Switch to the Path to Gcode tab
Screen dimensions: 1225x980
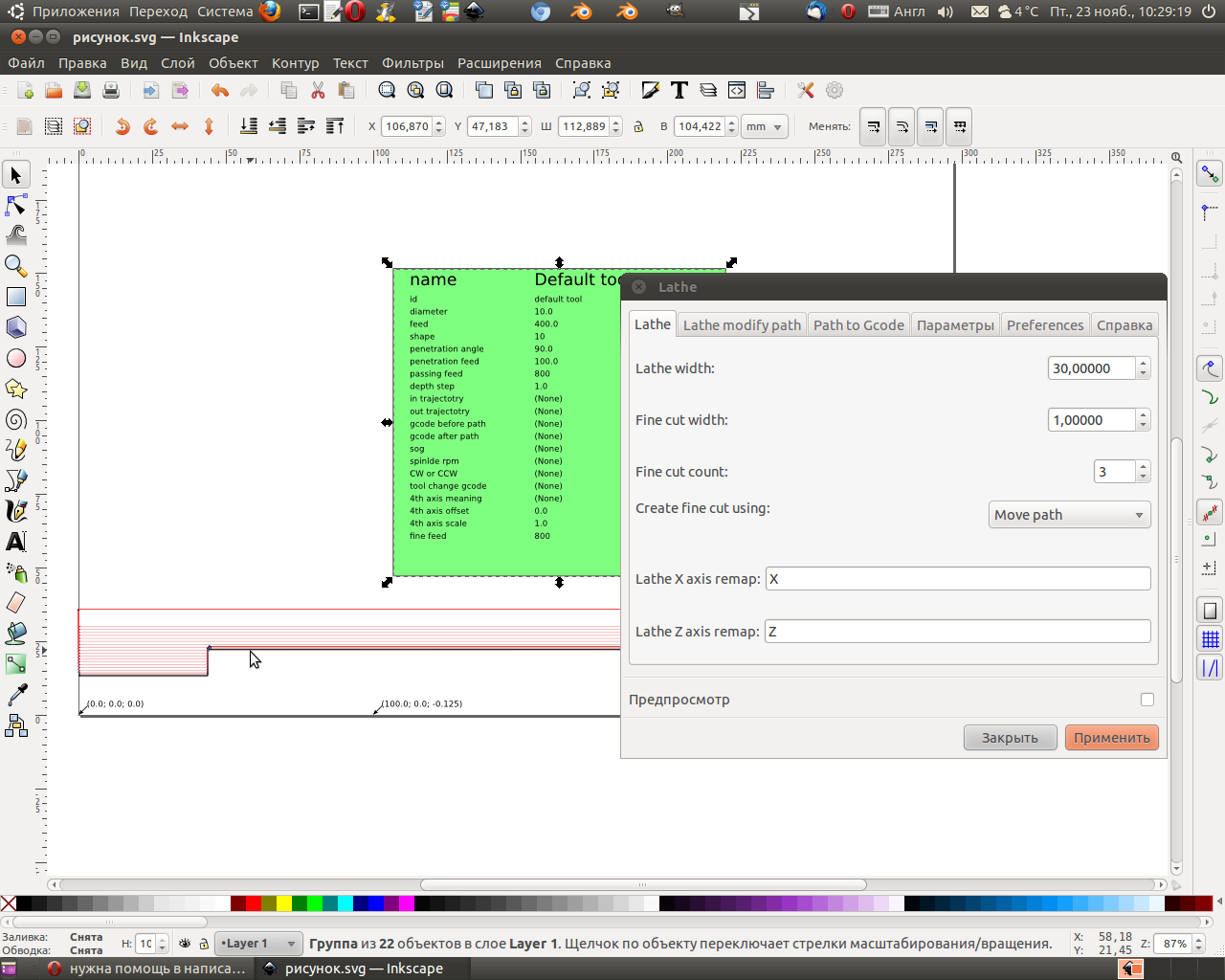[858, 325]
